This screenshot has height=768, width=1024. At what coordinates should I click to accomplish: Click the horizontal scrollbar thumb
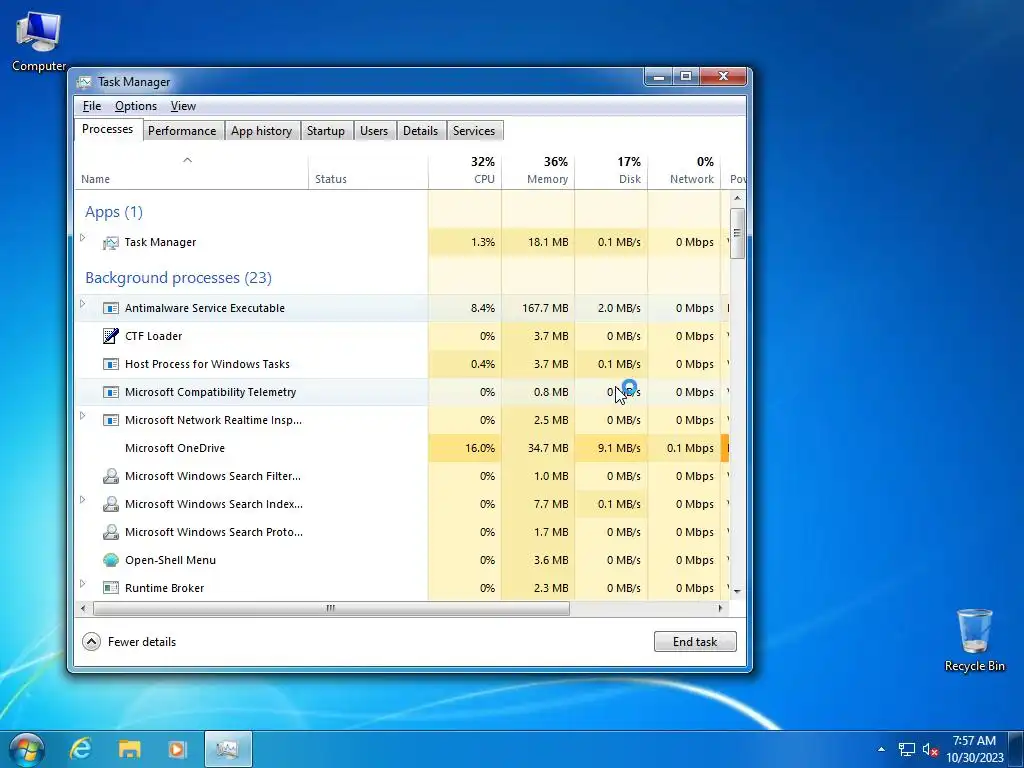(331, 609)
